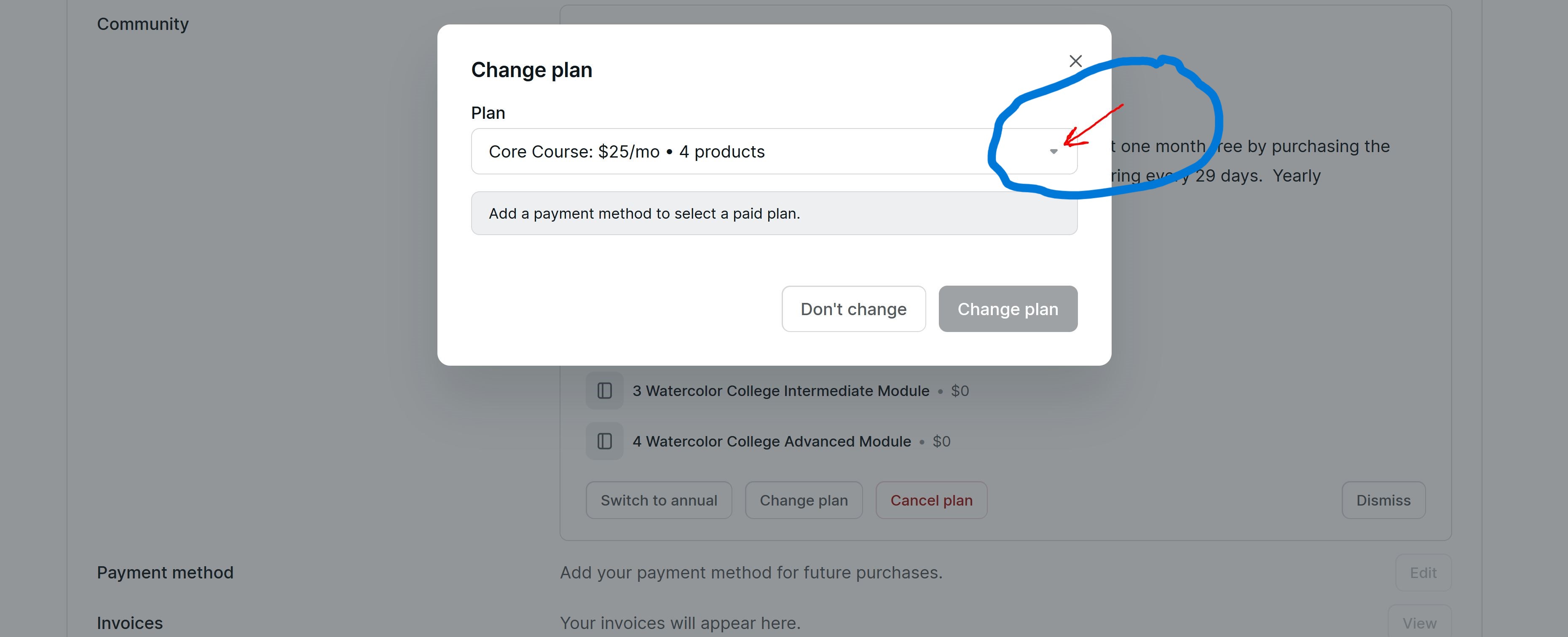This screenshot has width=1568, height=637.
Task: Click the Advanced Module product icon
Action: 604,441
